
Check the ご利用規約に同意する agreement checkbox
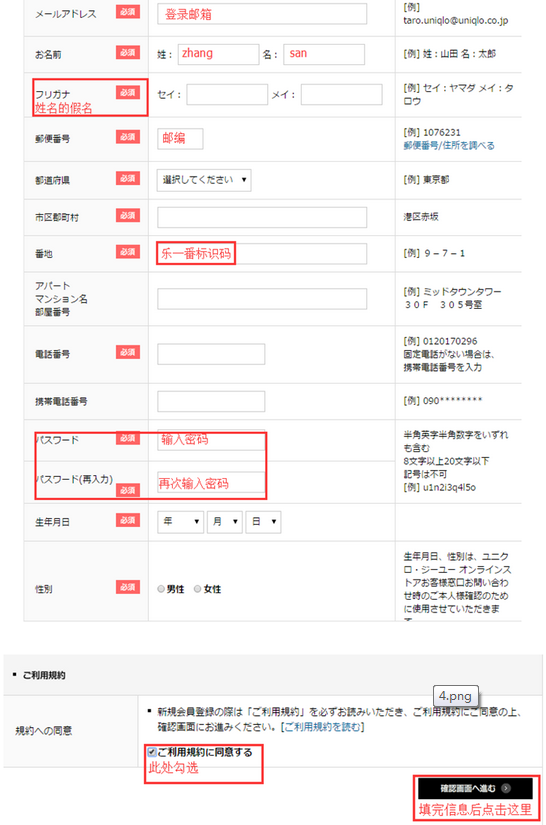click(x=152, y=752)
